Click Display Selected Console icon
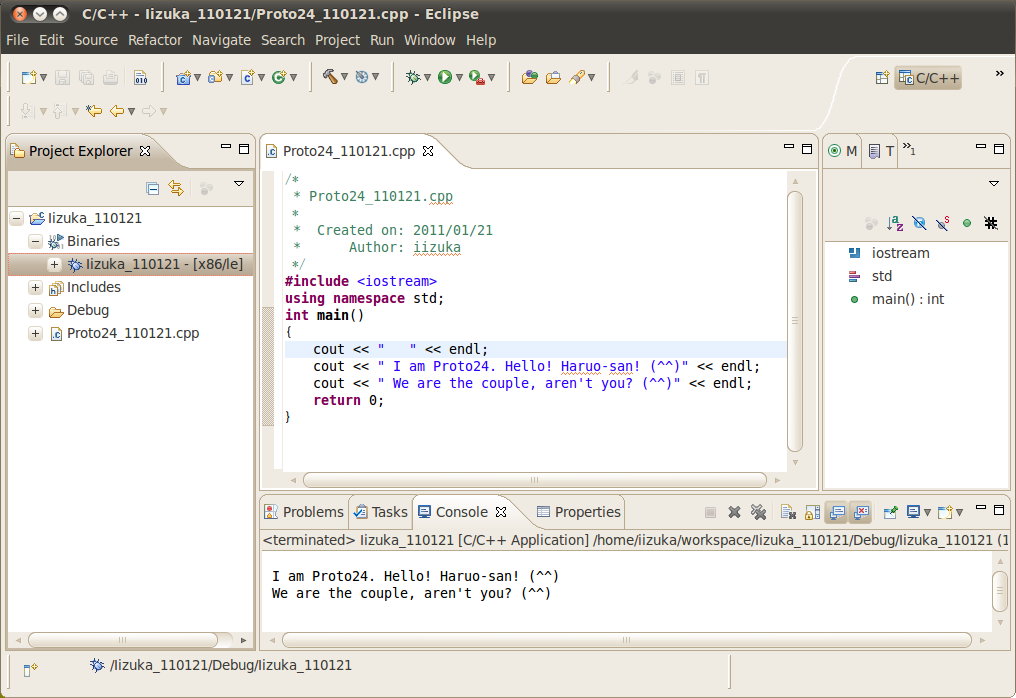Viewport: 1016px width, 698px height. pyautogui.click(x=914, y=513)
